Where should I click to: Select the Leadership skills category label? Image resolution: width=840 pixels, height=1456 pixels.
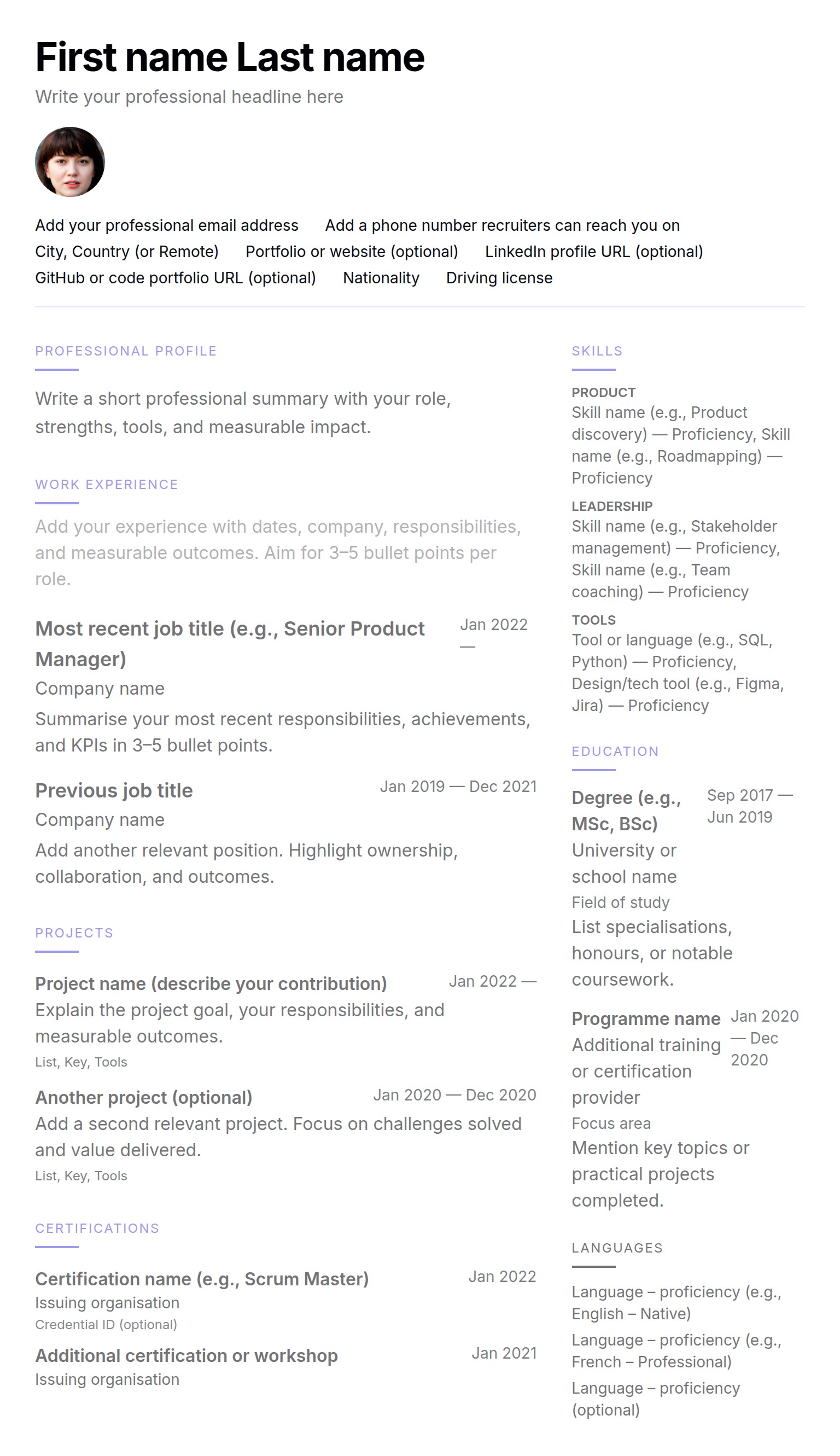click(x=611, y=506)
